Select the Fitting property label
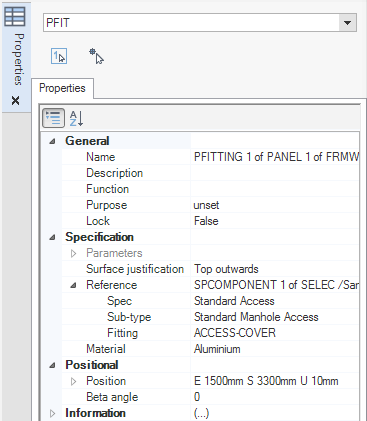 [x=122, y=333]
